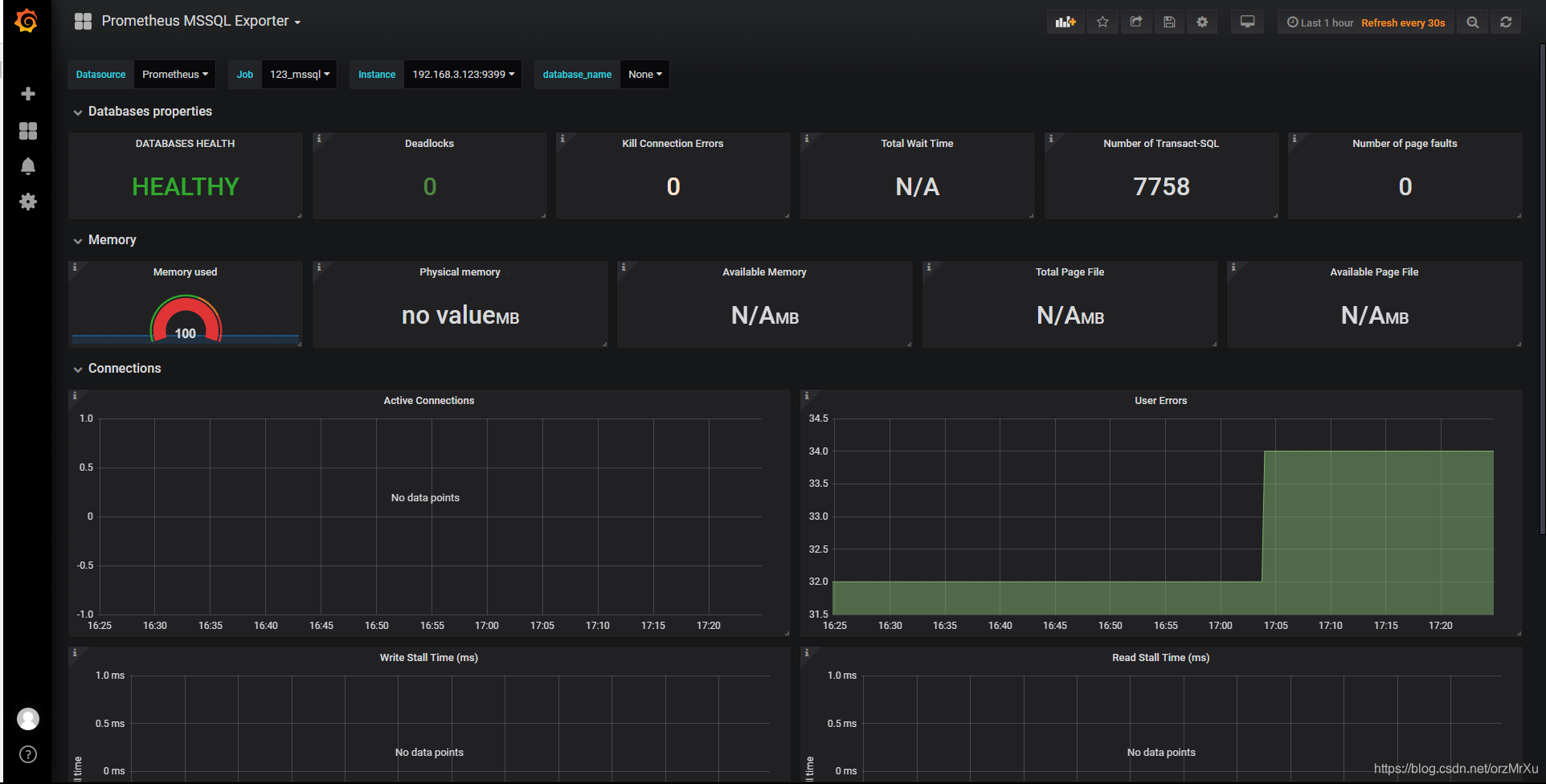This screenshot has width=1546, height=784.
Task: Open the Kill Connection Errors title menu
Action: 673,144
